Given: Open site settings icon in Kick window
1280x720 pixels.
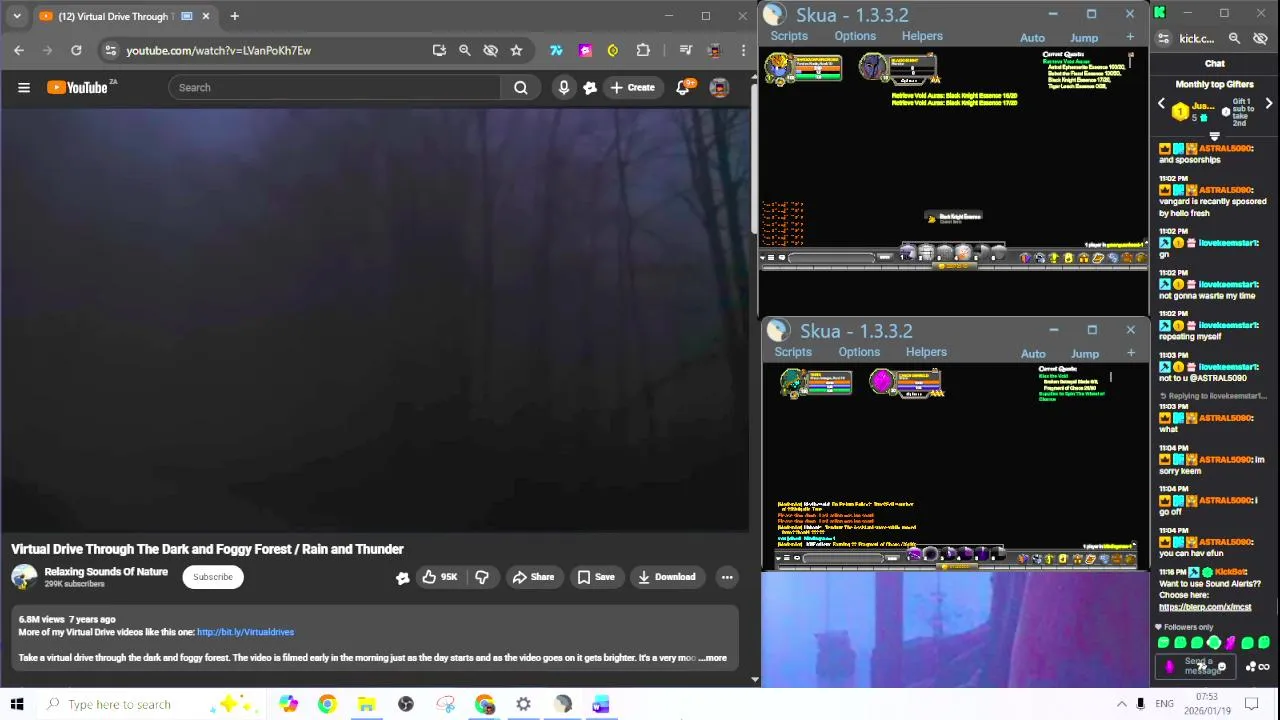Looking at the screenshot, I should (1163, 38).
